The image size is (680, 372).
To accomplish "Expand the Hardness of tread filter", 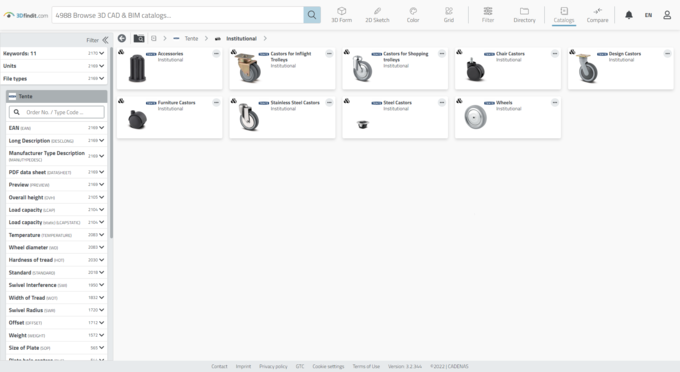I will (x=56, y=260).
